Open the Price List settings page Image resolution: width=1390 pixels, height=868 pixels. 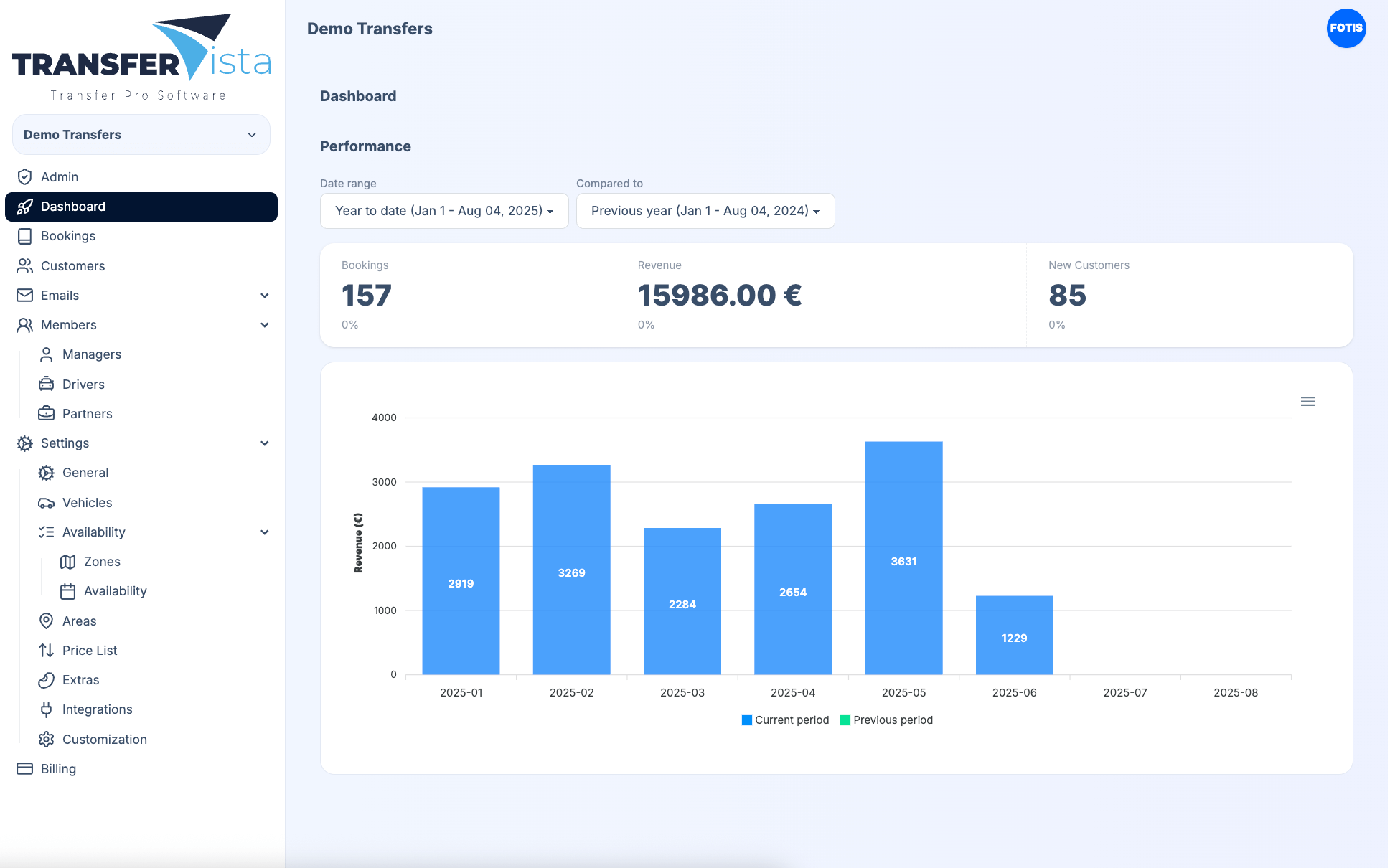90,651
